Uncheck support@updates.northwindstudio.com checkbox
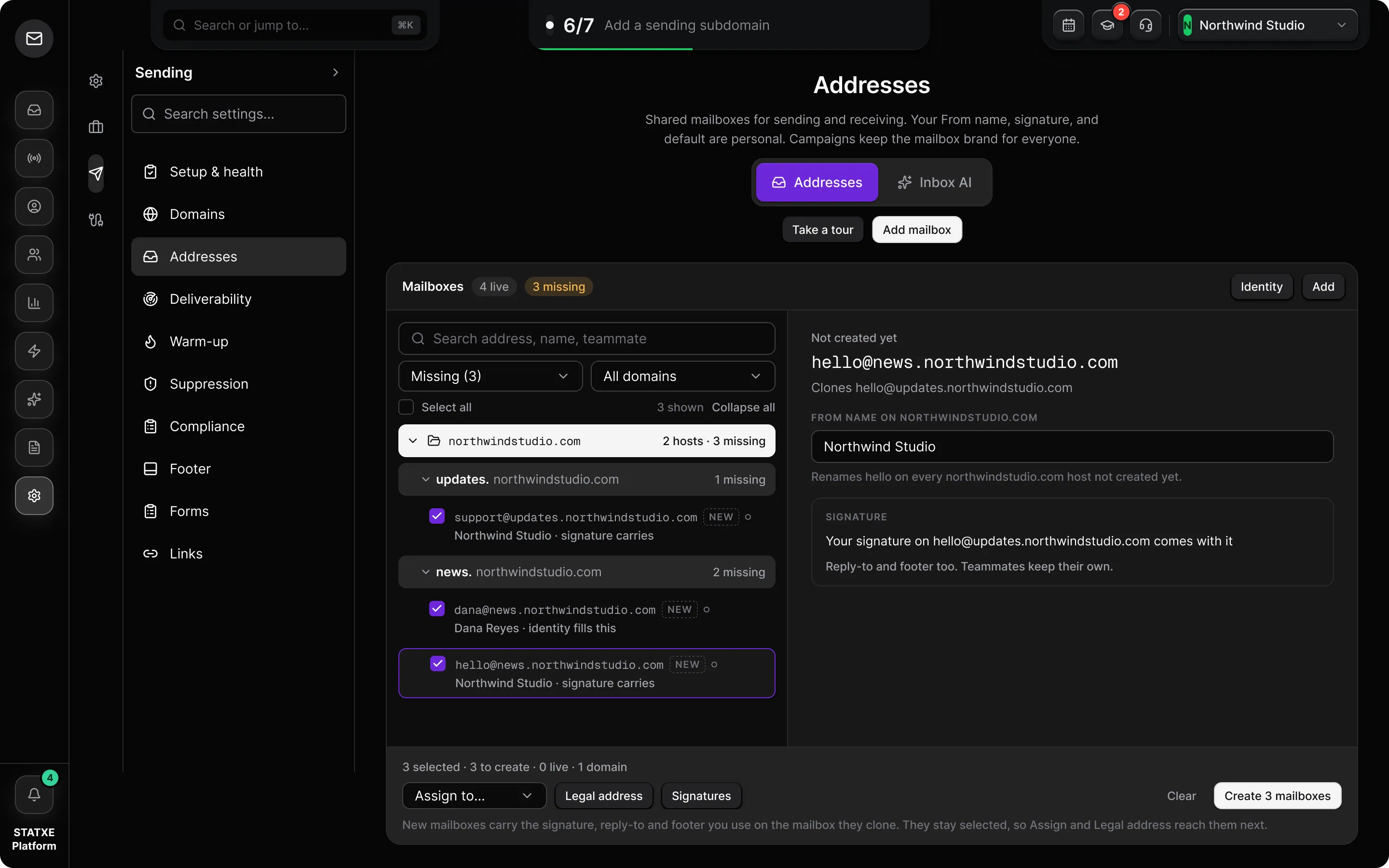Viewport: 1389px width, 868px height. 437,515
